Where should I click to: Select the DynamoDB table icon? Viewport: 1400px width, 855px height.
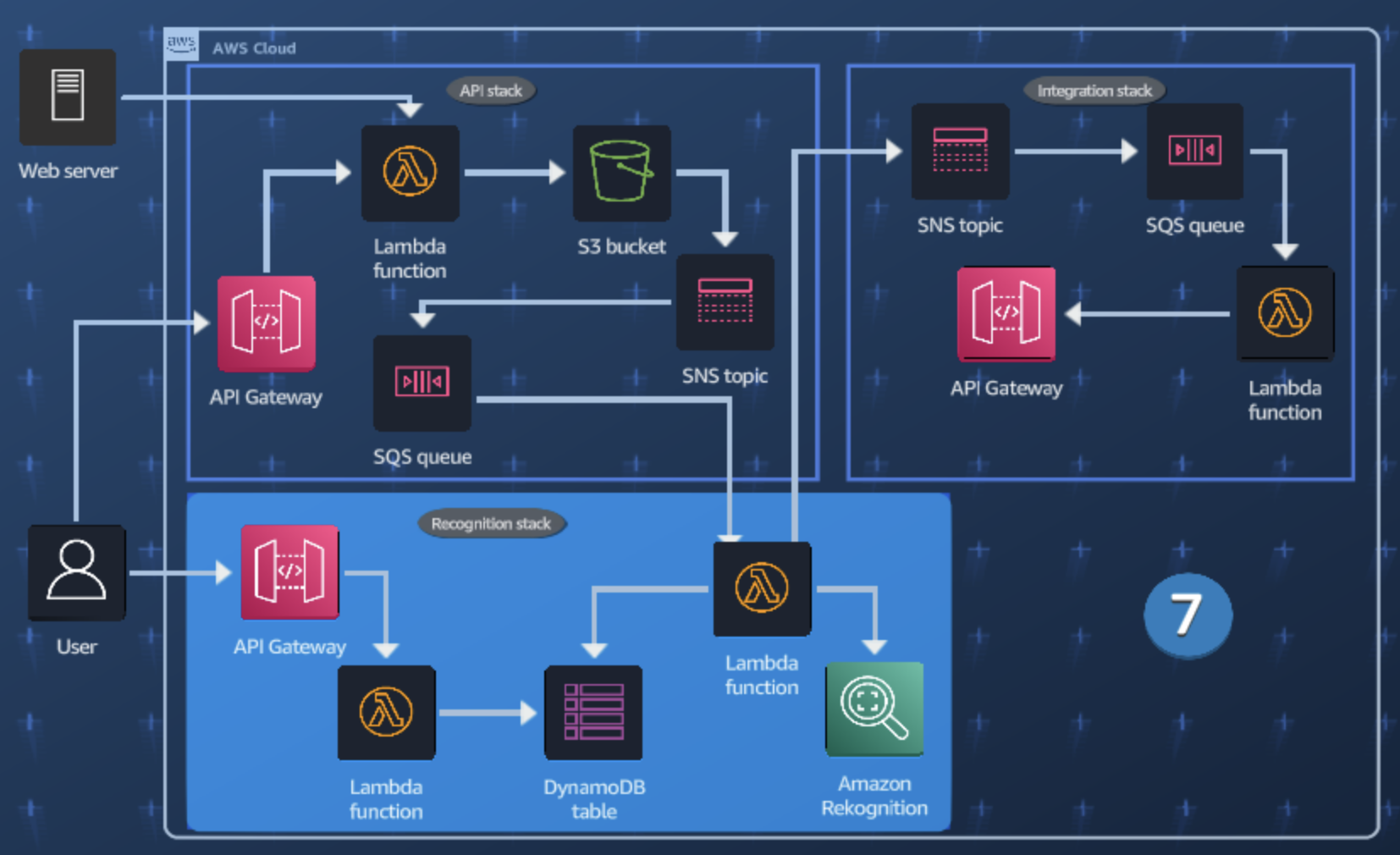(x=593, y=713)
